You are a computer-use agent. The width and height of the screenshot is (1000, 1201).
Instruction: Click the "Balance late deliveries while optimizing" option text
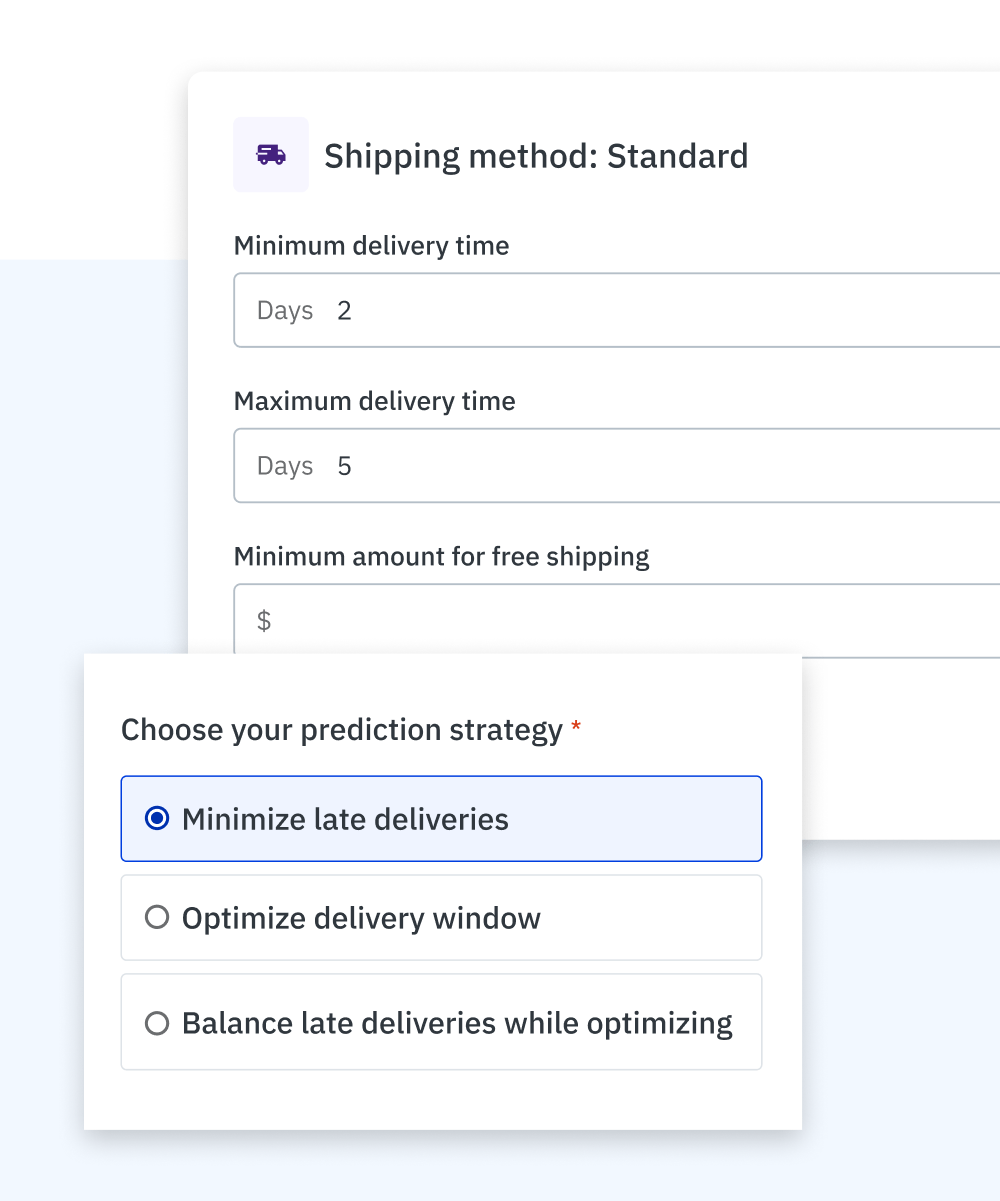pos(457,1023)
